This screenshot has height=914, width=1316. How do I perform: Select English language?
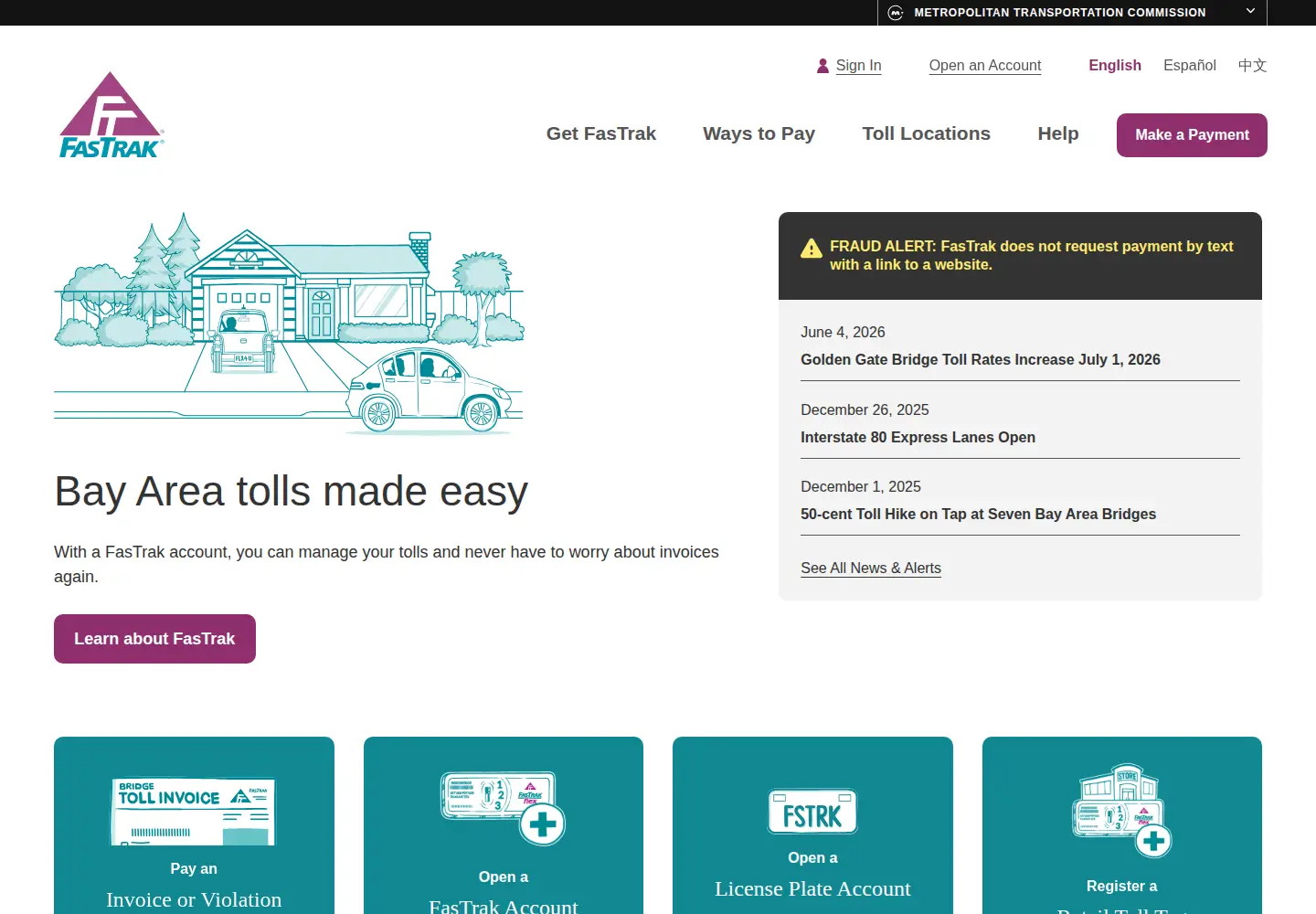coord(1115,66)
